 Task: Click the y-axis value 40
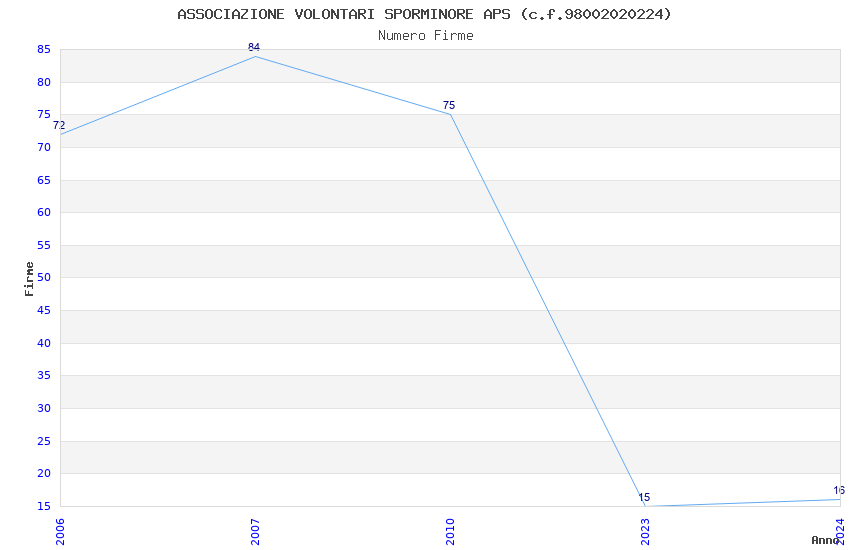pyautogui.click(x=44, y=343)
